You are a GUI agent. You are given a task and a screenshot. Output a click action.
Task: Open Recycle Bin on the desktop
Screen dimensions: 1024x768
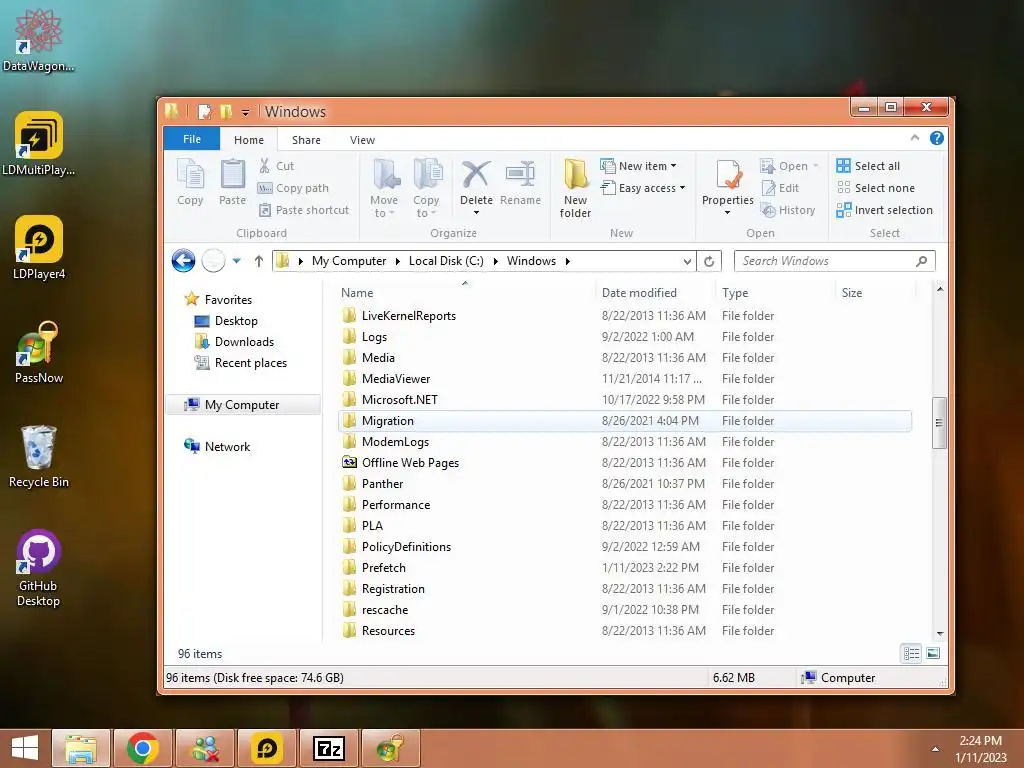pos(39,456)
